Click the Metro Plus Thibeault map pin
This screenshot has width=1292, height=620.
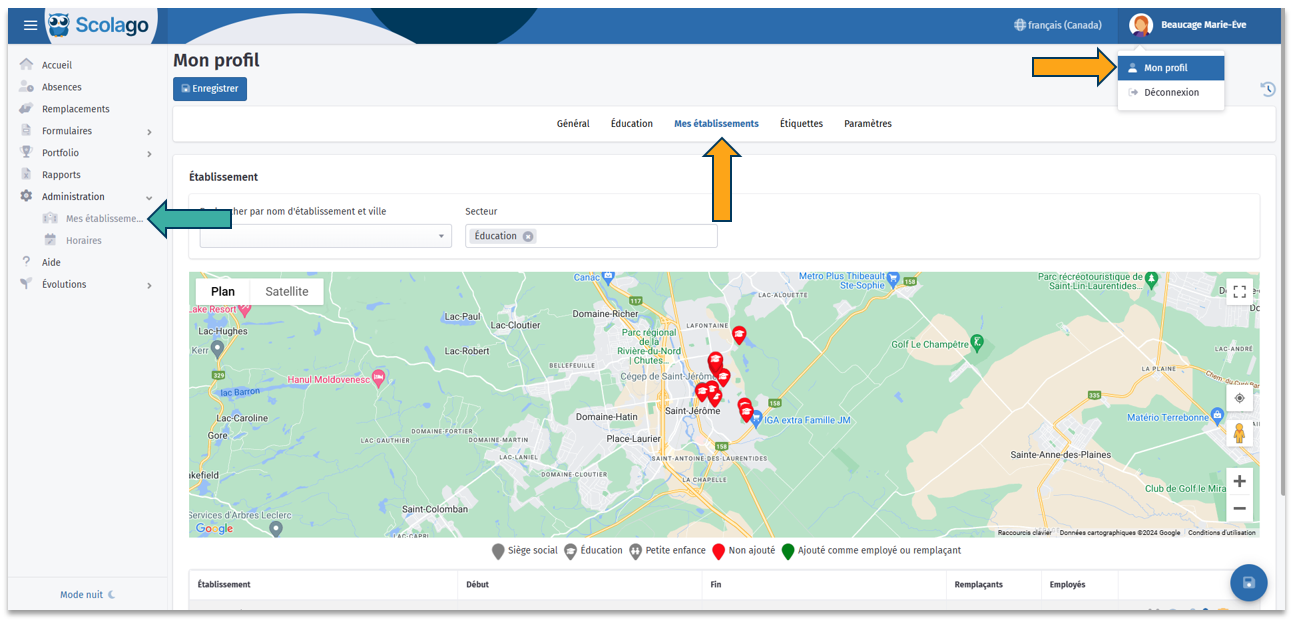894,279
